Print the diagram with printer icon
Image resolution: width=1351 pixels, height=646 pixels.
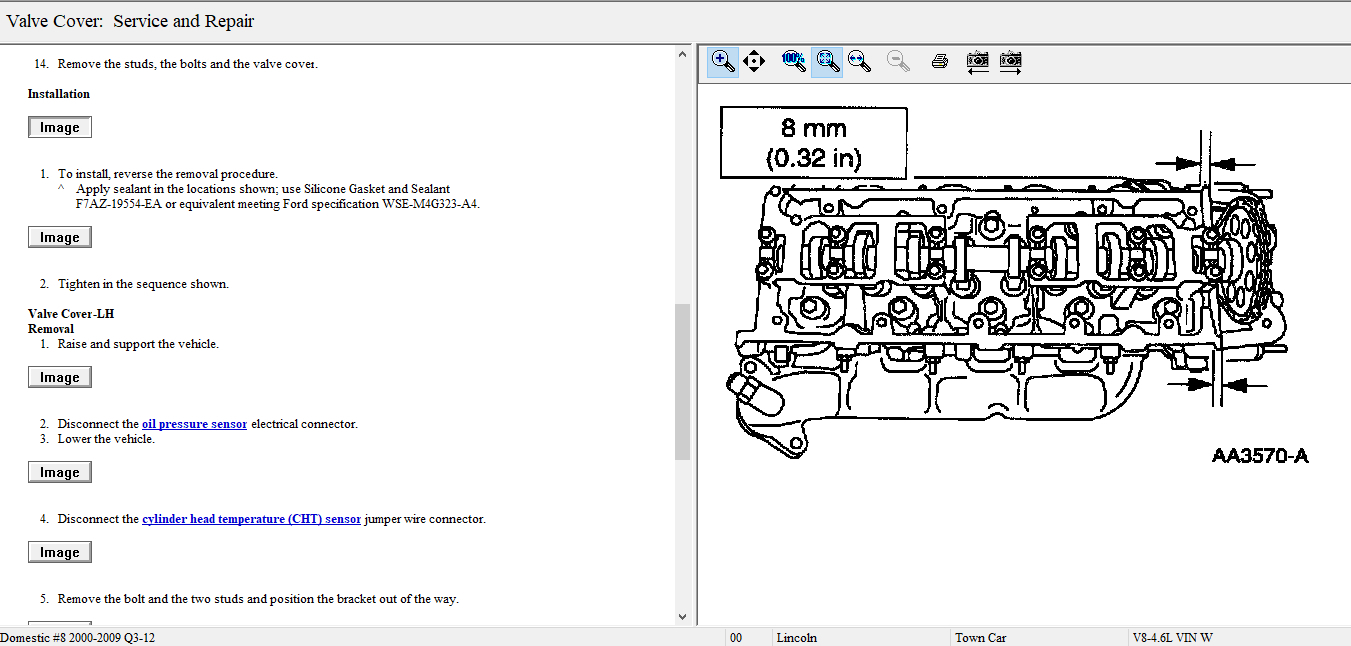pos(939,62)
